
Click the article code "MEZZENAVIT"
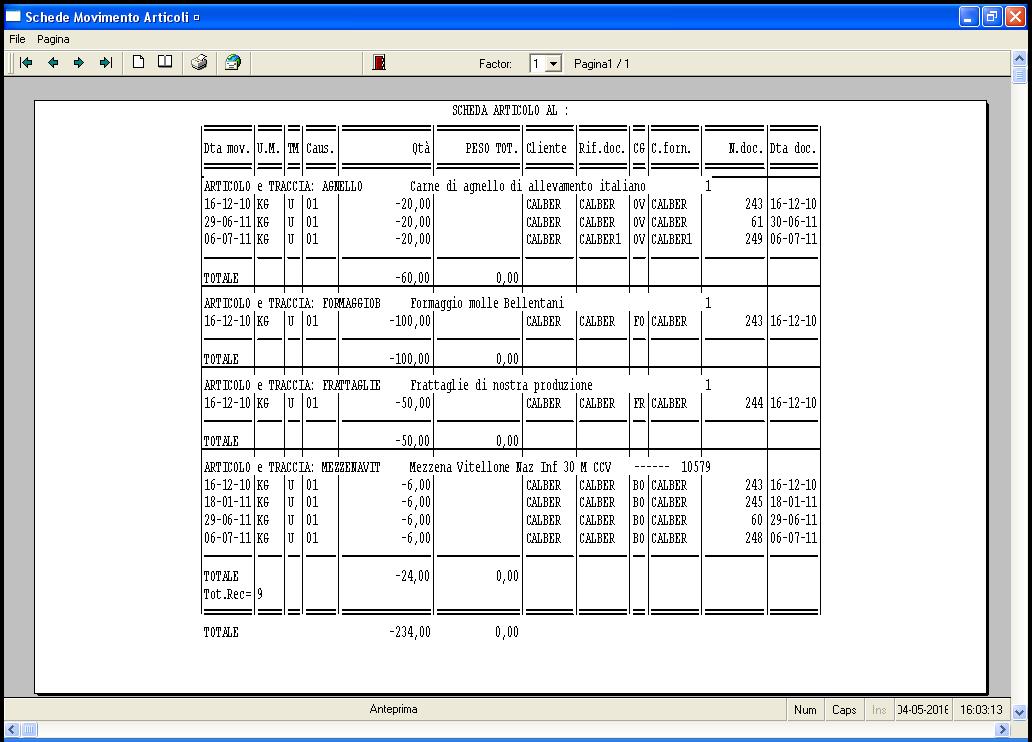point(351,467)
